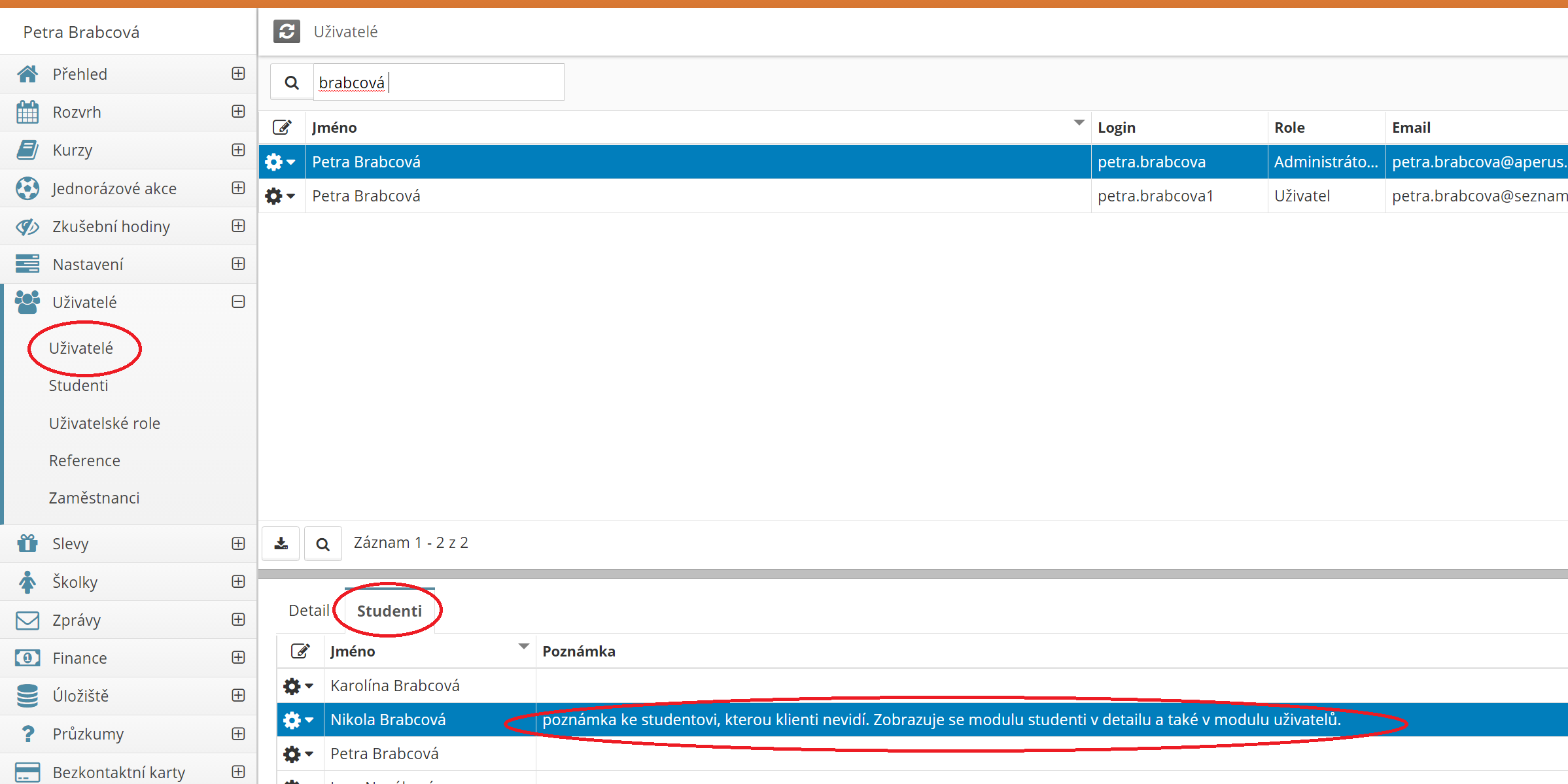The width and height of the screenshot is (1568, 784).
Task: Click the magnifier icon next to Záznam counter
Action: click(322, 543)
